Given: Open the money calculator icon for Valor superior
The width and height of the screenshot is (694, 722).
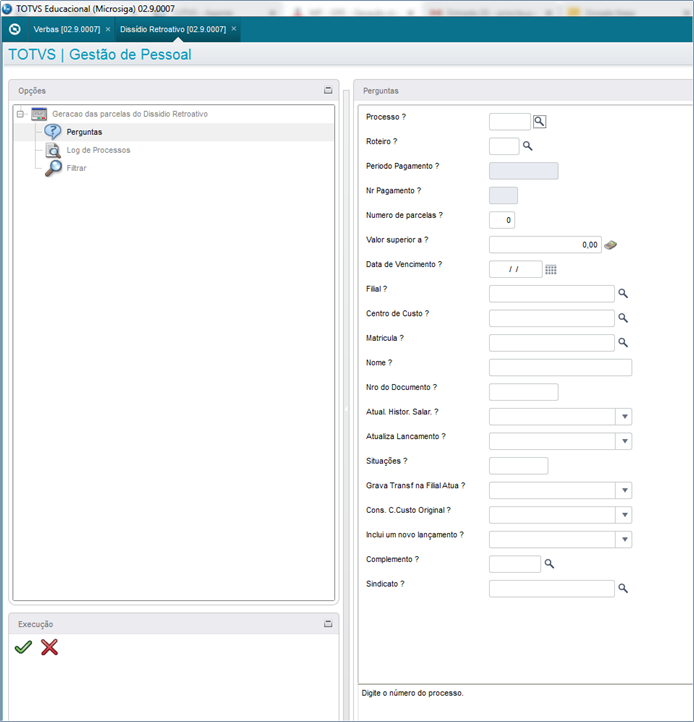Looking at the screenshot, I should coord(610,245).
